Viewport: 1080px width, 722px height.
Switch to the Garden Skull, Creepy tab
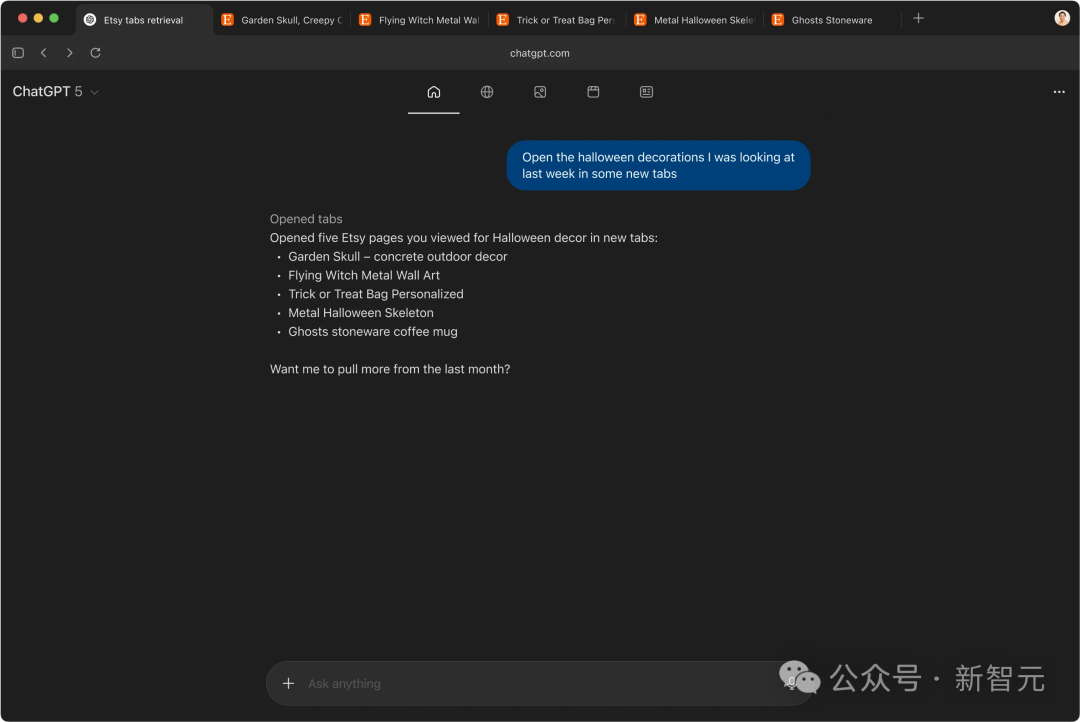pos(285,18)
